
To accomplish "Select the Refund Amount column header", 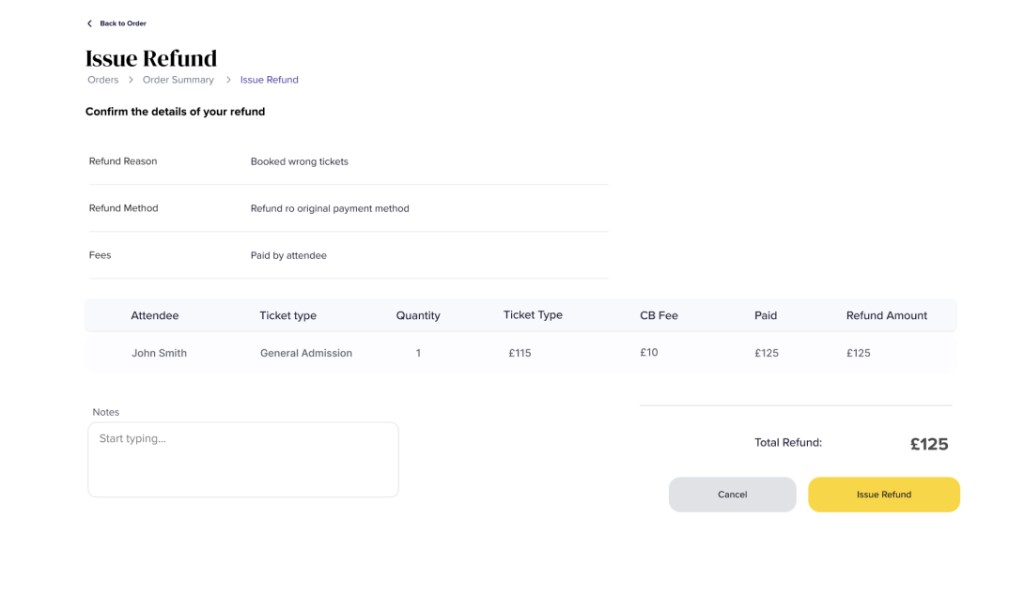I will (886, 315).
